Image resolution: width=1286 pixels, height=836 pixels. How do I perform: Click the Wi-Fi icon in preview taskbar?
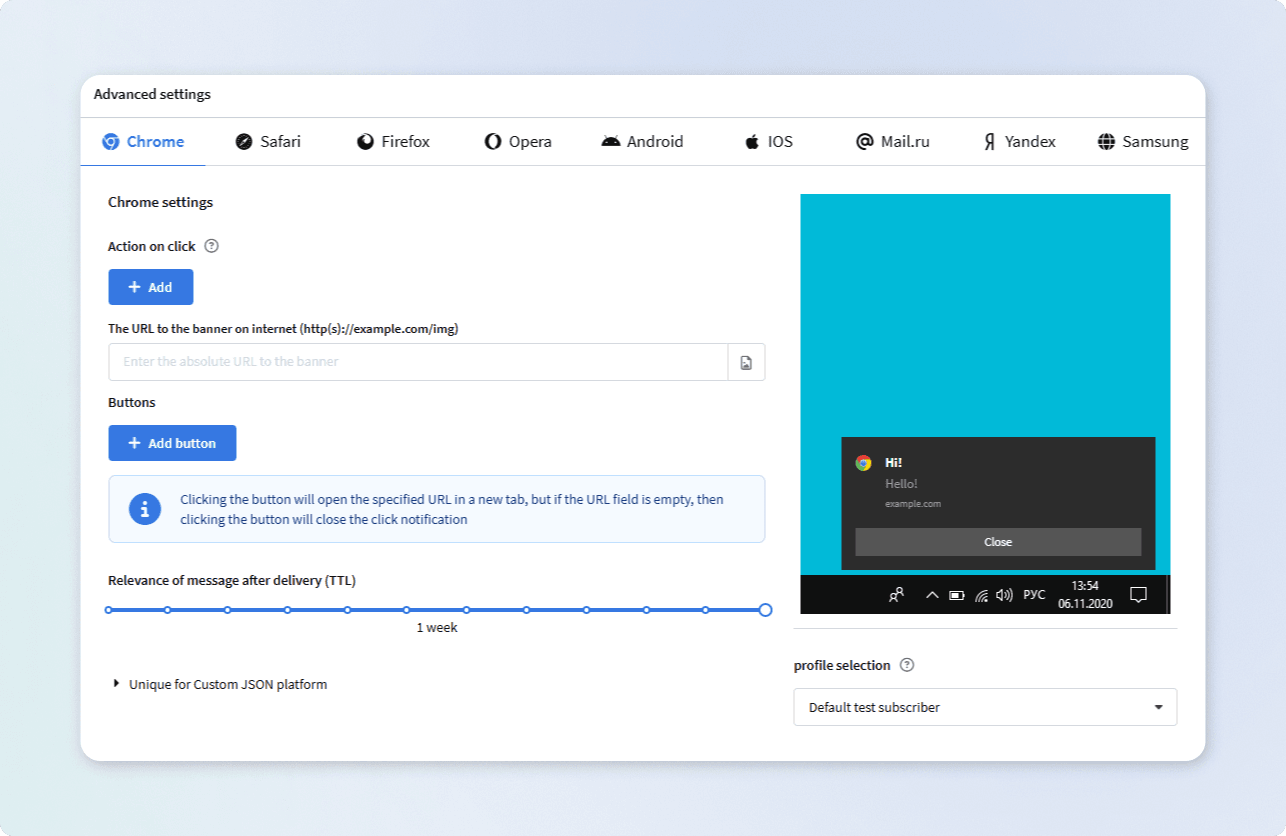982,595
